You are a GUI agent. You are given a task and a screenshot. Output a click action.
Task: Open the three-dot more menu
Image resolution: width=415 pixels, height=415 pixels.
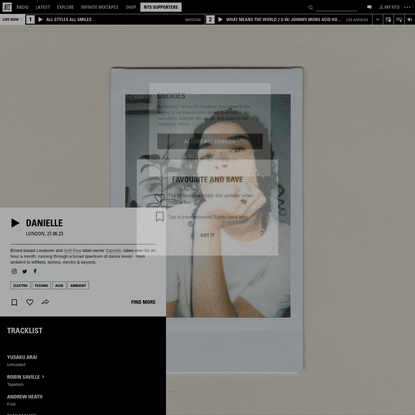[x=407, y=7]
